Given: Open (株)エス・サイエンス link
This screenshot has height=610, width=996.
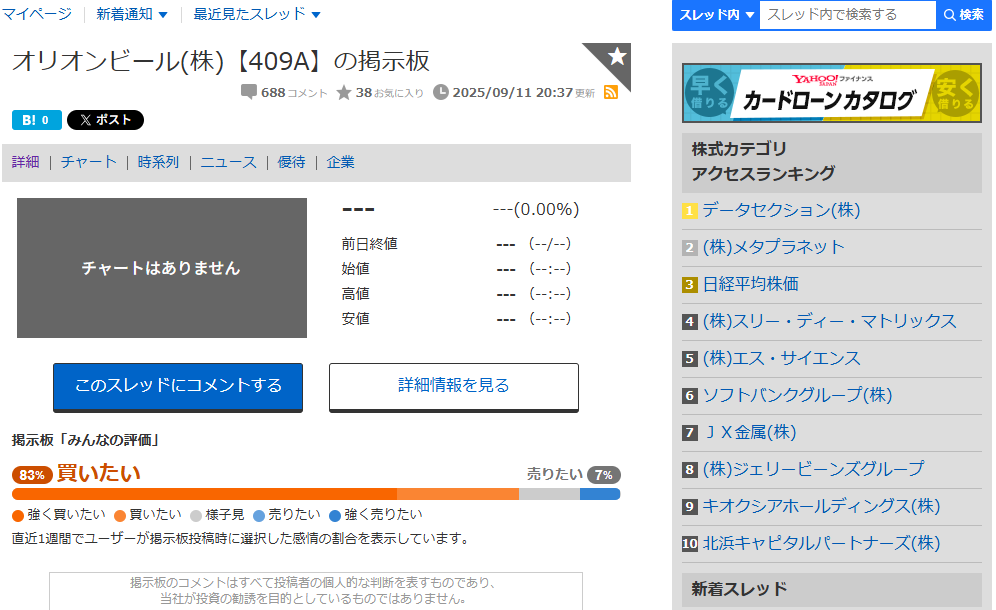Looking at the screenshot, I should point(782,358).
